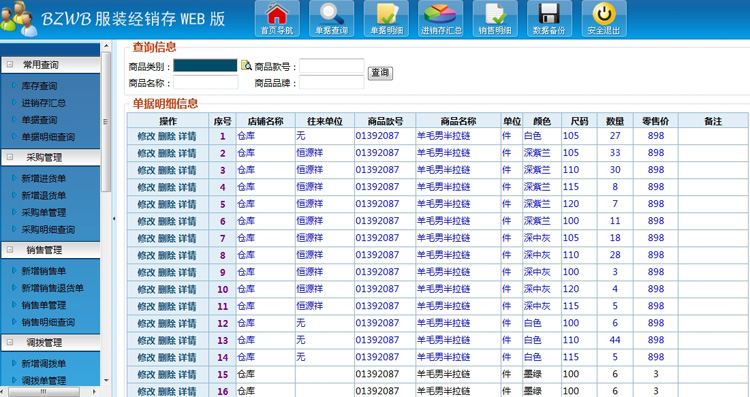Open 新增进货单 in the sidebar
The width and height of the screenshot is (750, 397).
[x=44, y=178]
